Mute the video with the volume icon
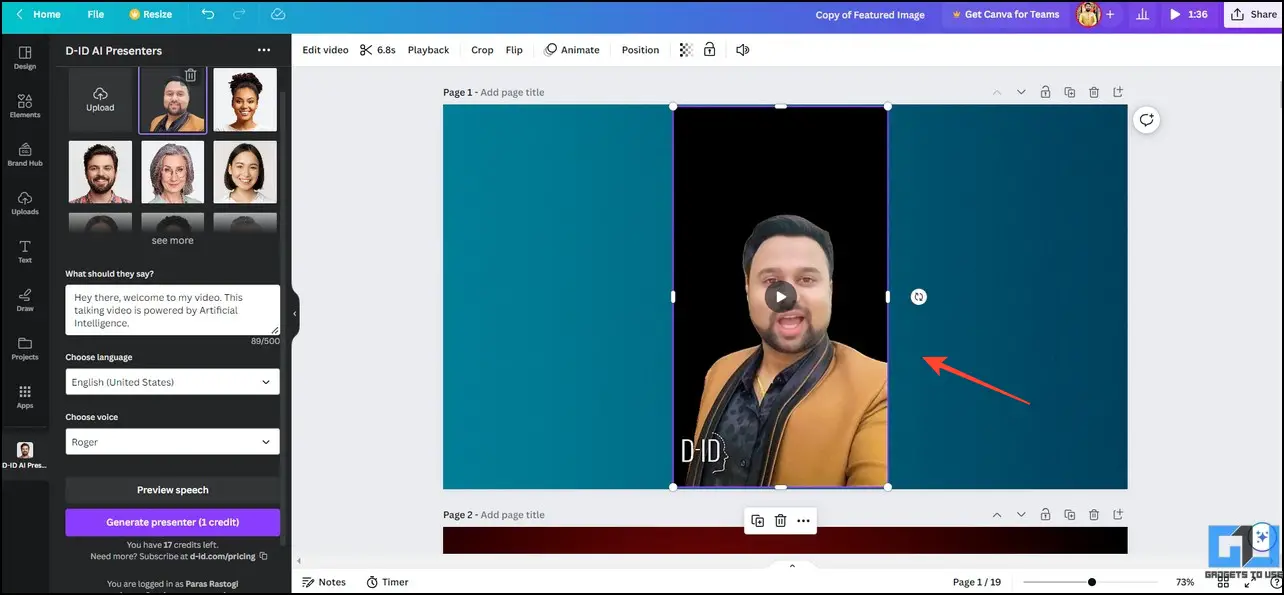 point(742,50)
